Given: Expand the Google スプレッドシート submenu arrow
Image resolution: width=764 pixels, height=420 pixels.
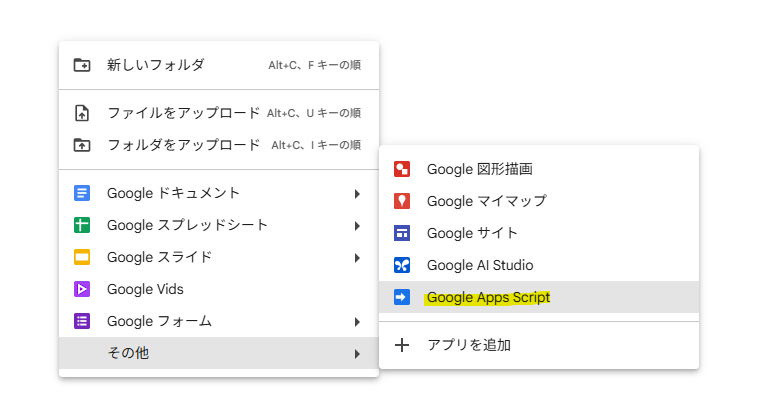Looking at the screenshot, I should [x=357, y=226].
